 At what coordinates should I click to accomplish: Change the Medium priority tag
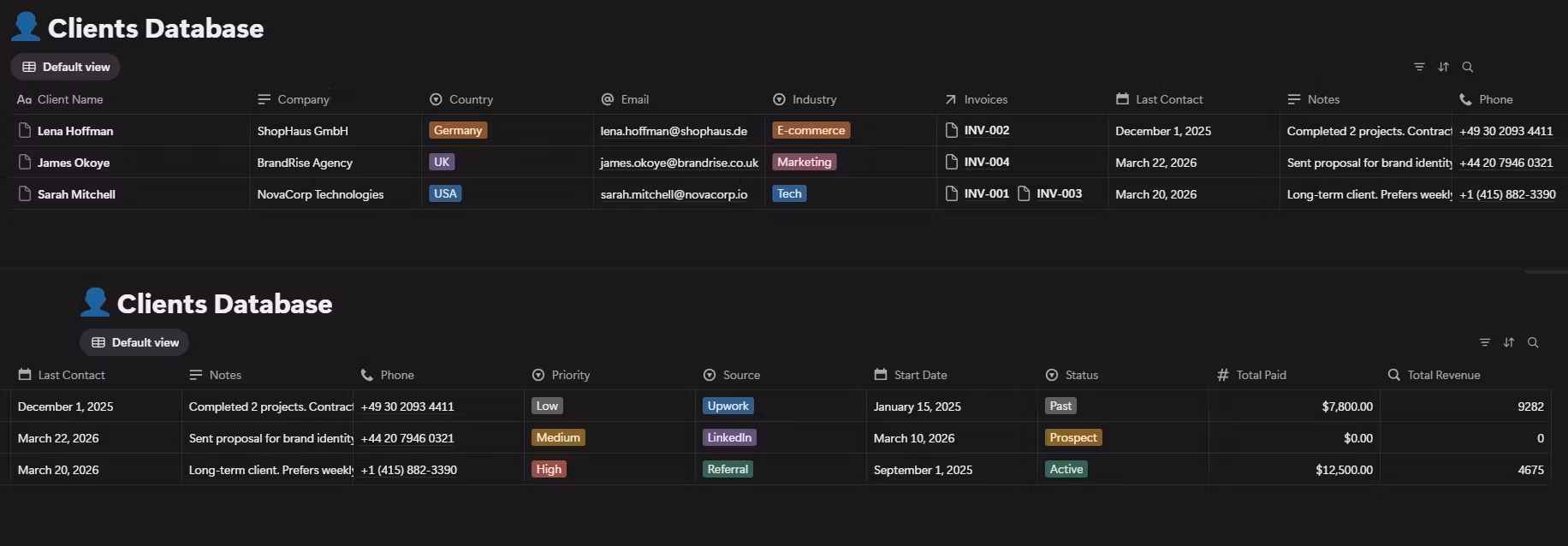pyautogui.click(x=558, y=438)
